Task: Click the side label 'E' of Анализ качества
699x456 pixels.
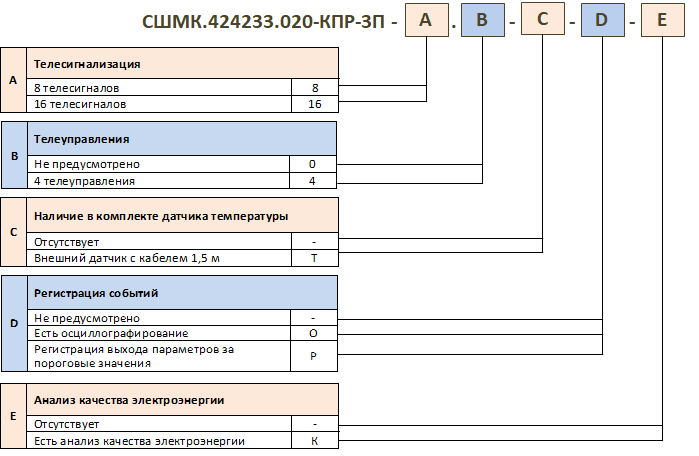Action: [13, 416]
